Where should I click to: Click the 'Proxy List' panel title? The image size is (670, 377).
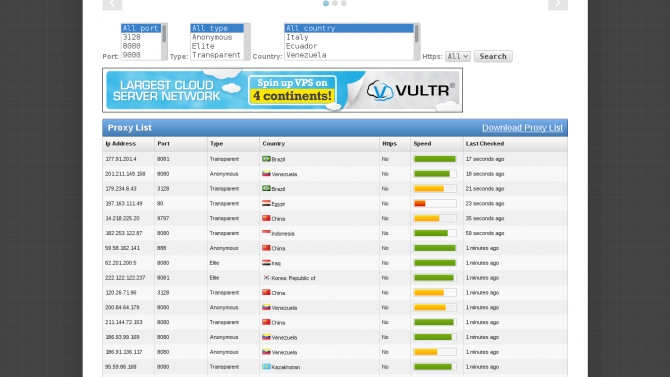tap(129, 128)
